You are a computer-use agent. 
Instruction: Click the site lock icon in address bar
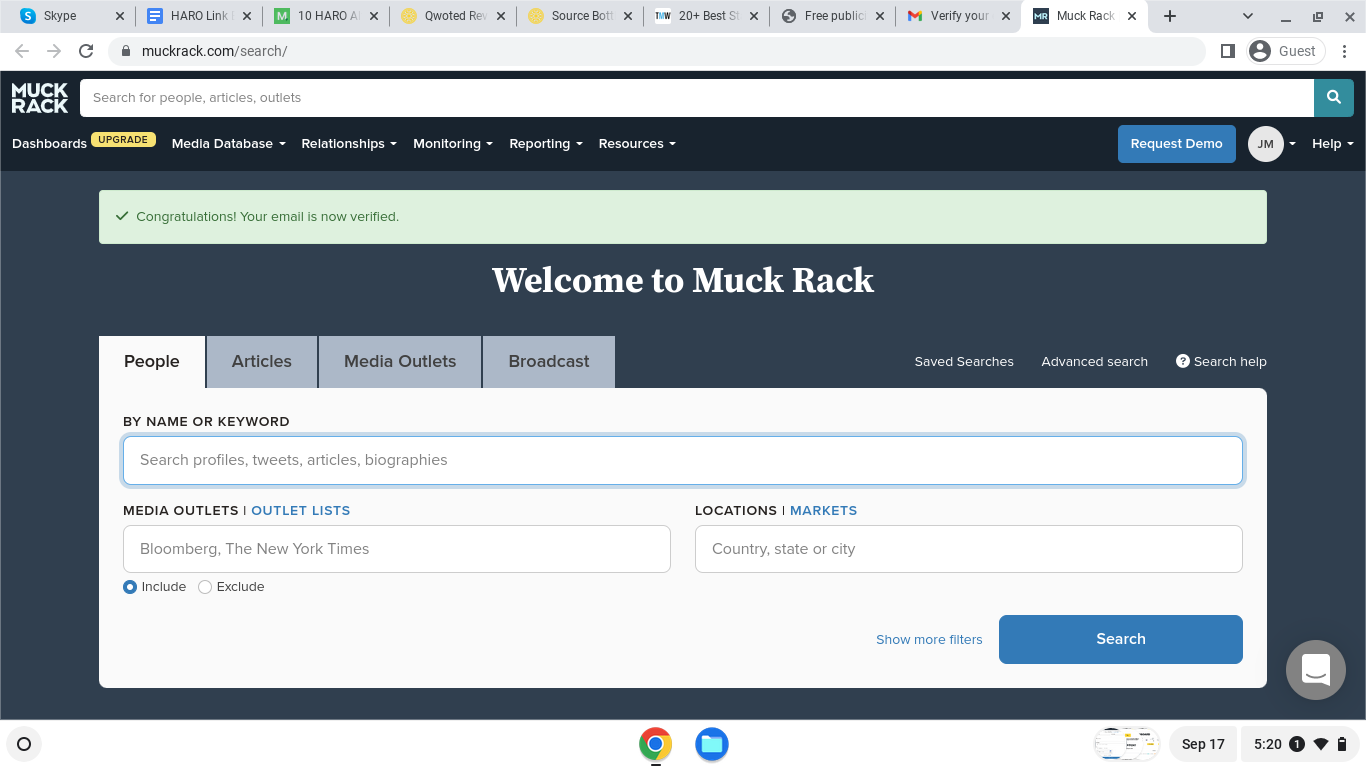(x=126, y=51)
